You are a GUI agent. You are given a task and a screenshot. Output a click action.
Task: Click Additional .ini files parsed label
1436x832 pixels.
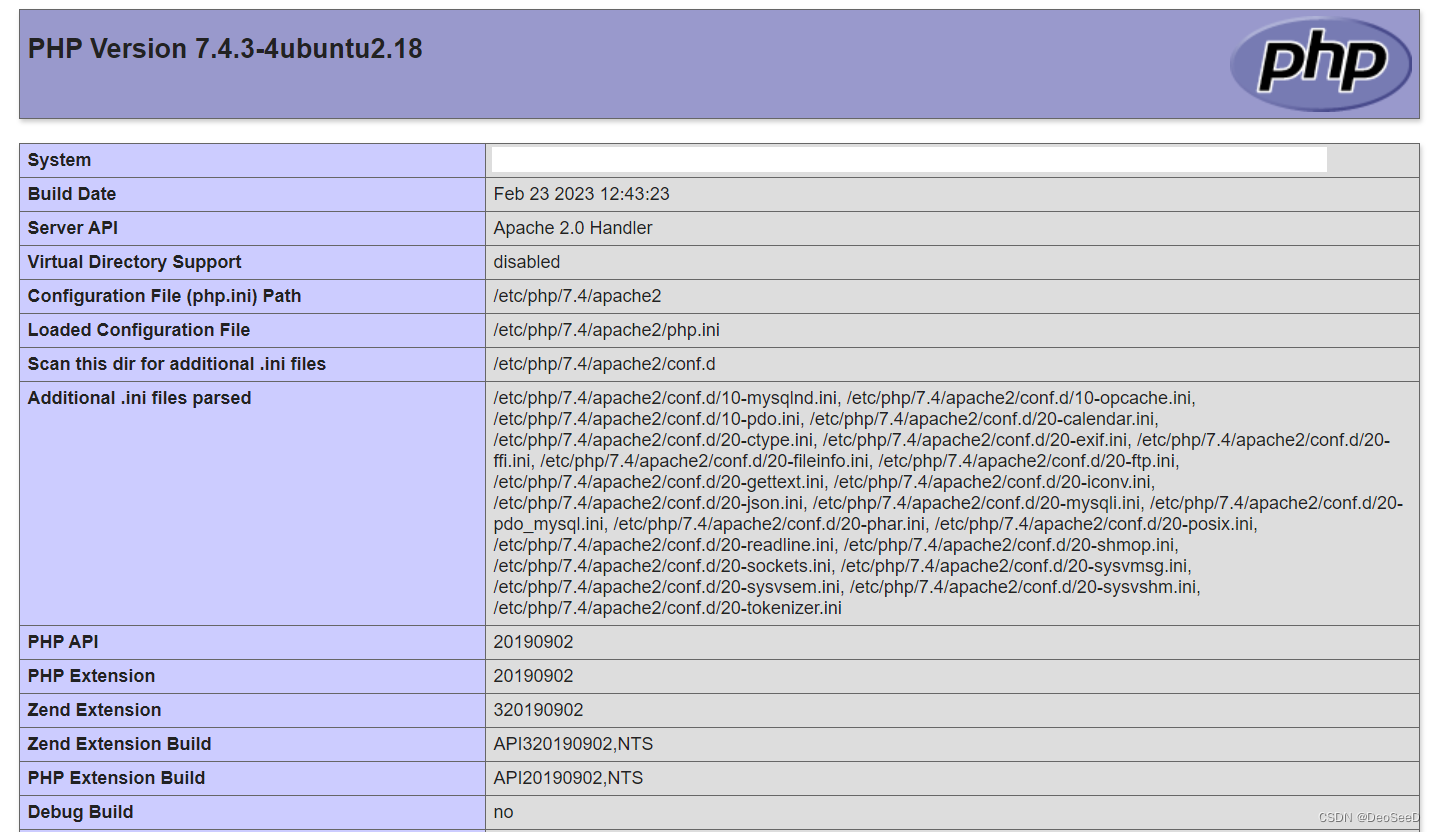point(139,398)
